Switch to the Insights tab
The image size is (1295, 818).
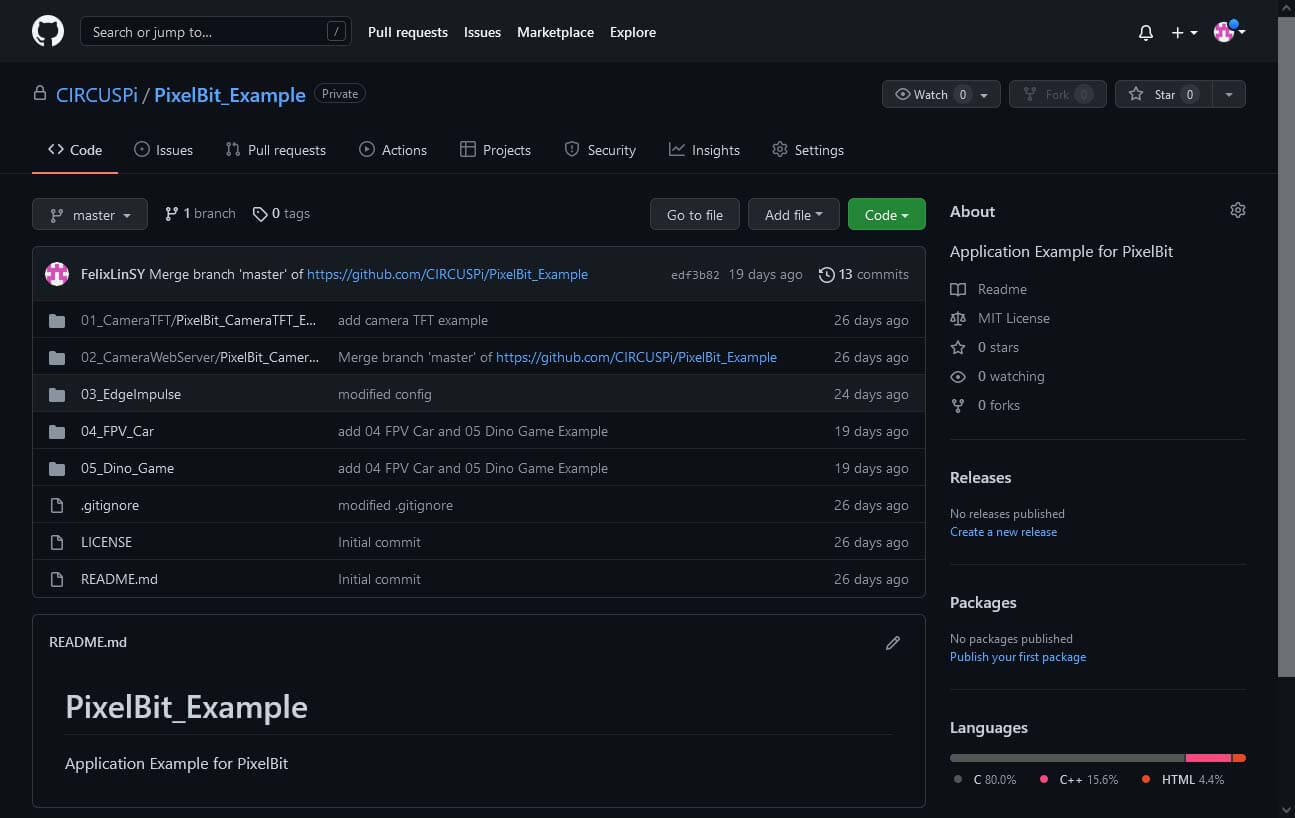point(705,150)
